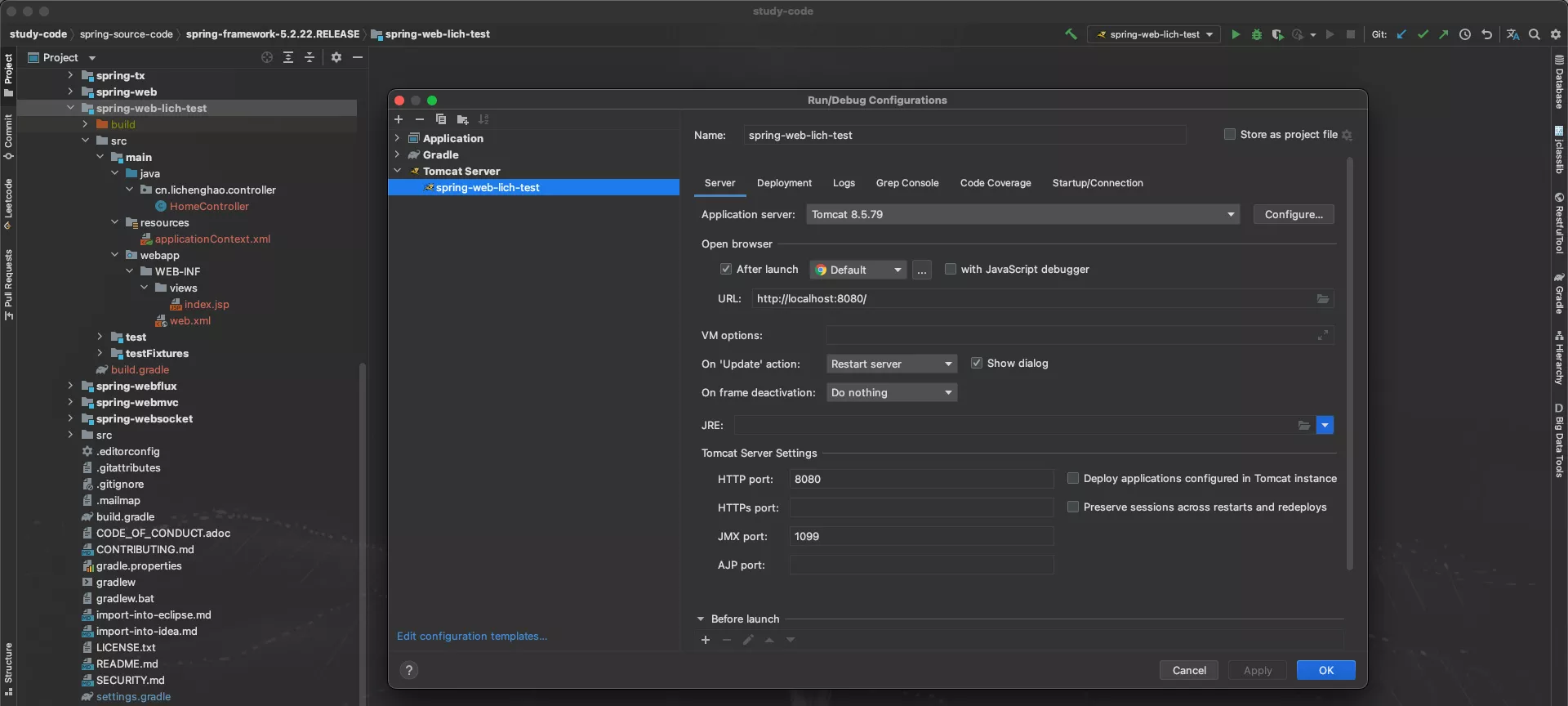This screenshot has height=706, width=1568.
Task: Click Edit configuration templates link
Action: click(472, 636)
